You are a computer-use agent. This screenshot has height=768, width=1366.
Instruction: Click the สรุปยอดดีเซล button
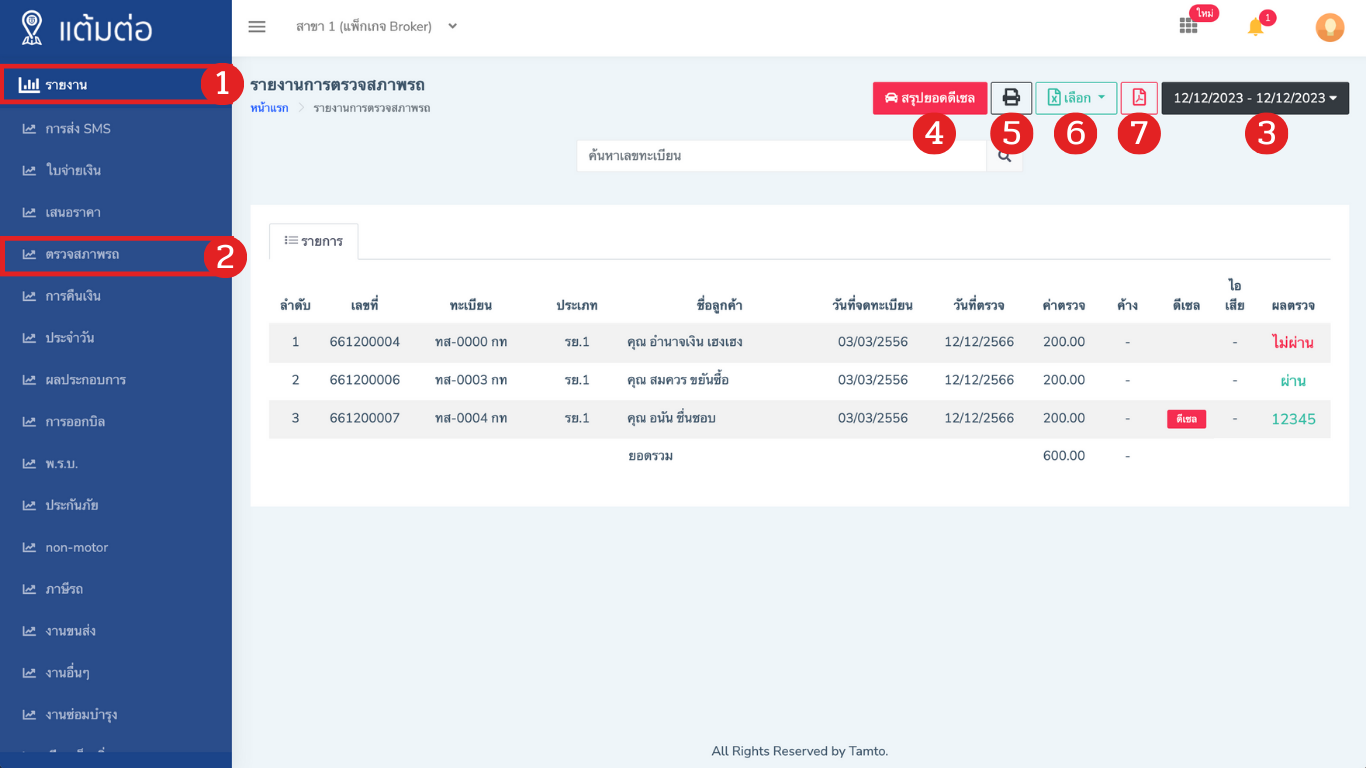point(930,98)
